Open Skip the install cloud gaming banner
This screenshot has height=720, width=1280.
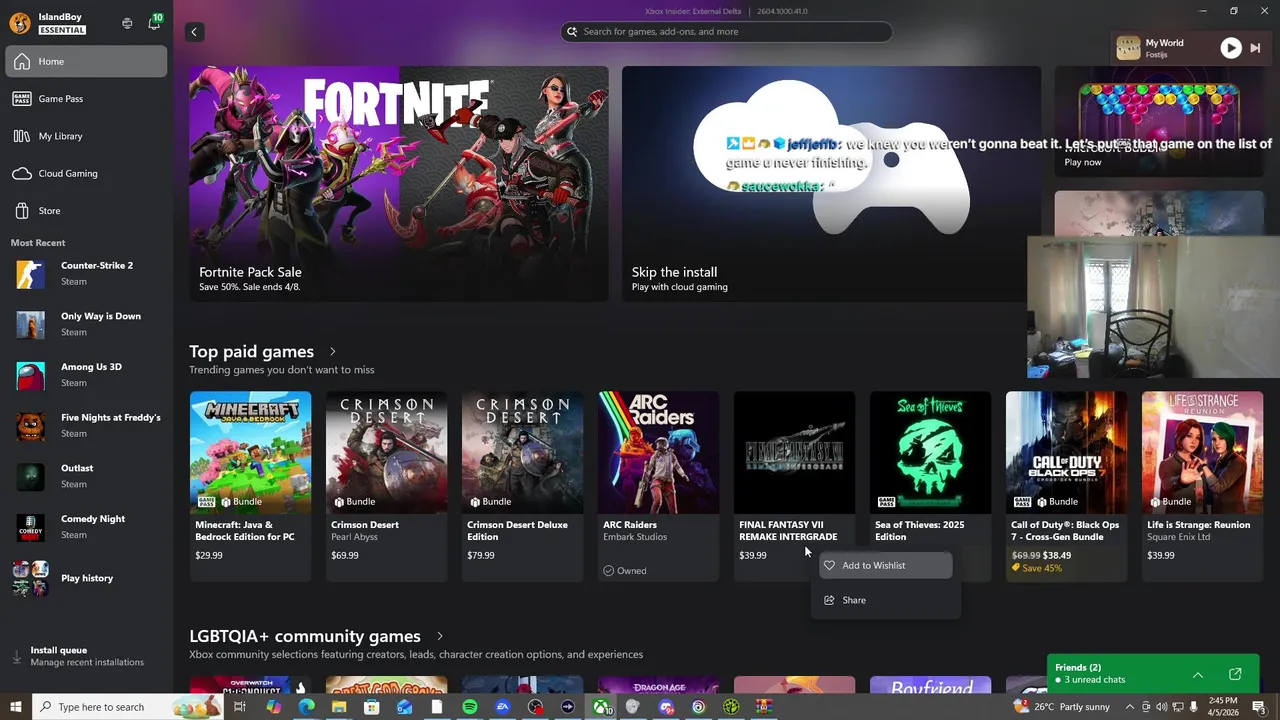tap(831, 183)
